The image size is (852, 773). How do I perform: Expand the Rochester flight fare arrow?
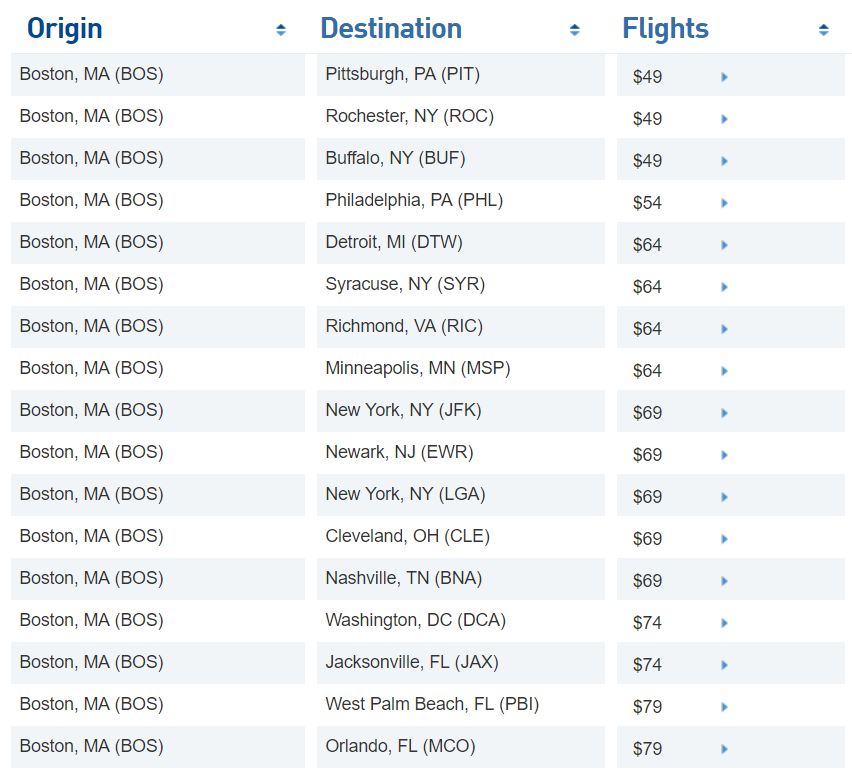point(724,119)
